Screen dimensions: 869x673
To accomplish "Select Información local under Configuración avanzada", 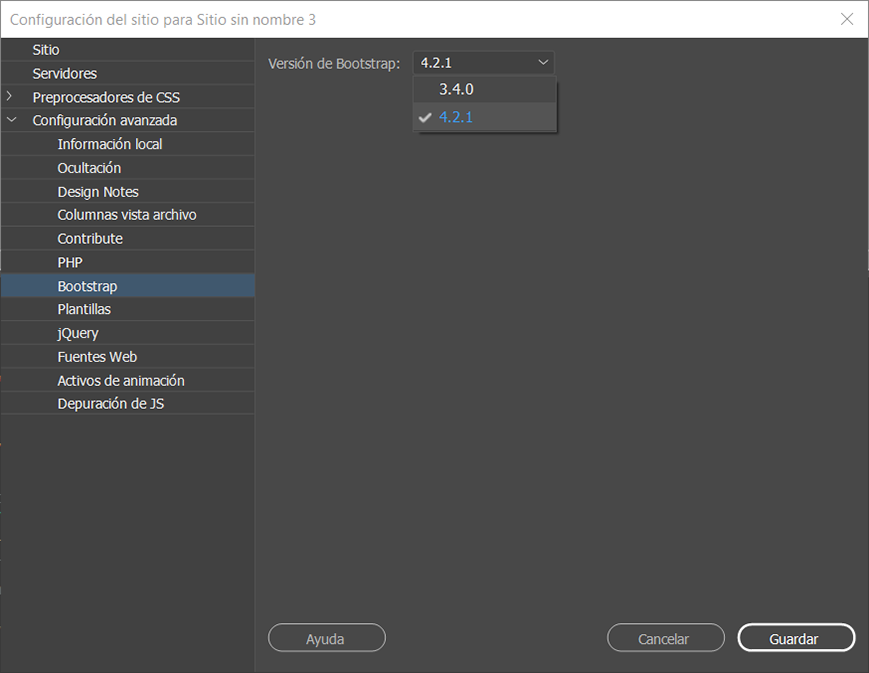I will (x=108, y=143).
